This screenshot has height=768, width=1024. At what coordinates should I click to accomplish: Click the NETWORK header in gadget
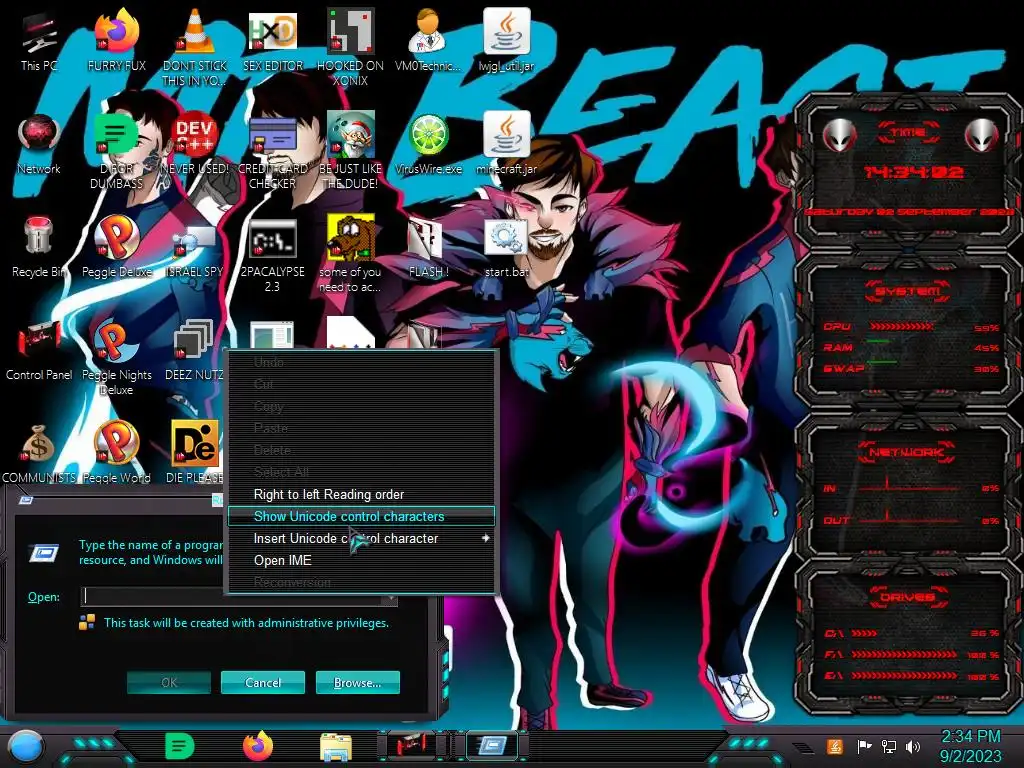tap(906, 451)
